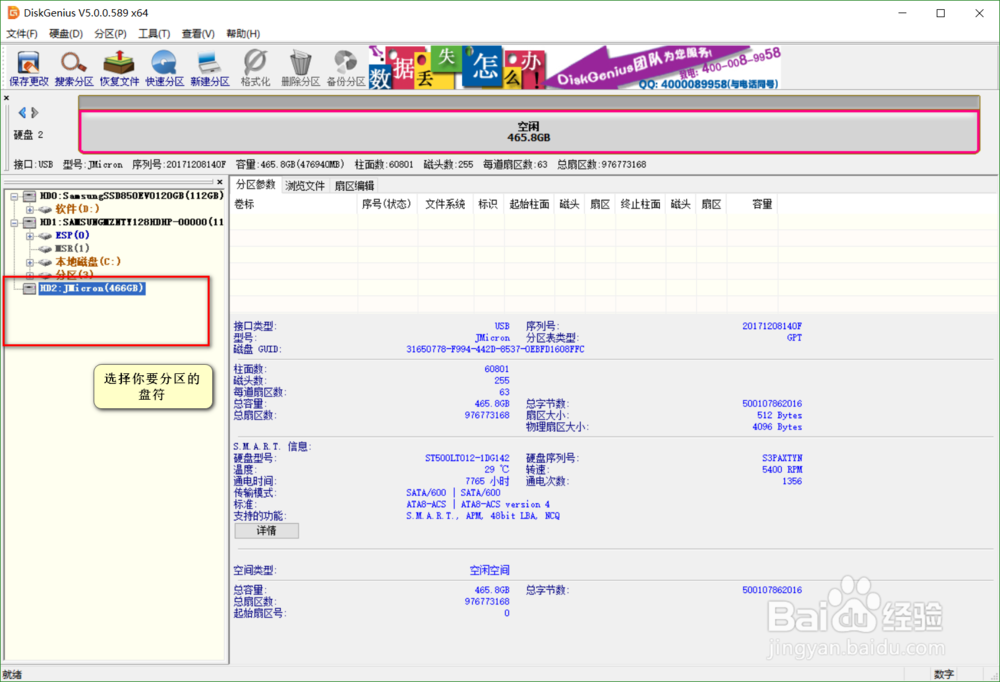Open the 硬盘(D) menu
1000x682 pixels.
click(66, 34)
